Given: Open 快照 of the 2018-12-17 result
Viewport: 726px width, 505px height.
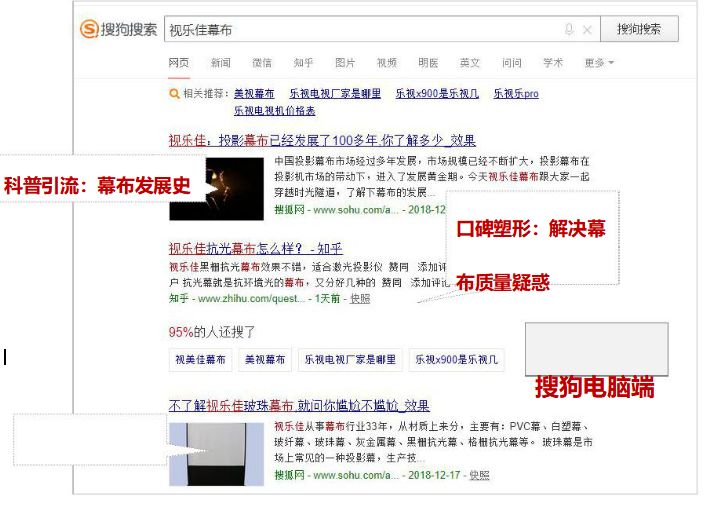Looking at the screenshot, I should [x=479, y=475].
